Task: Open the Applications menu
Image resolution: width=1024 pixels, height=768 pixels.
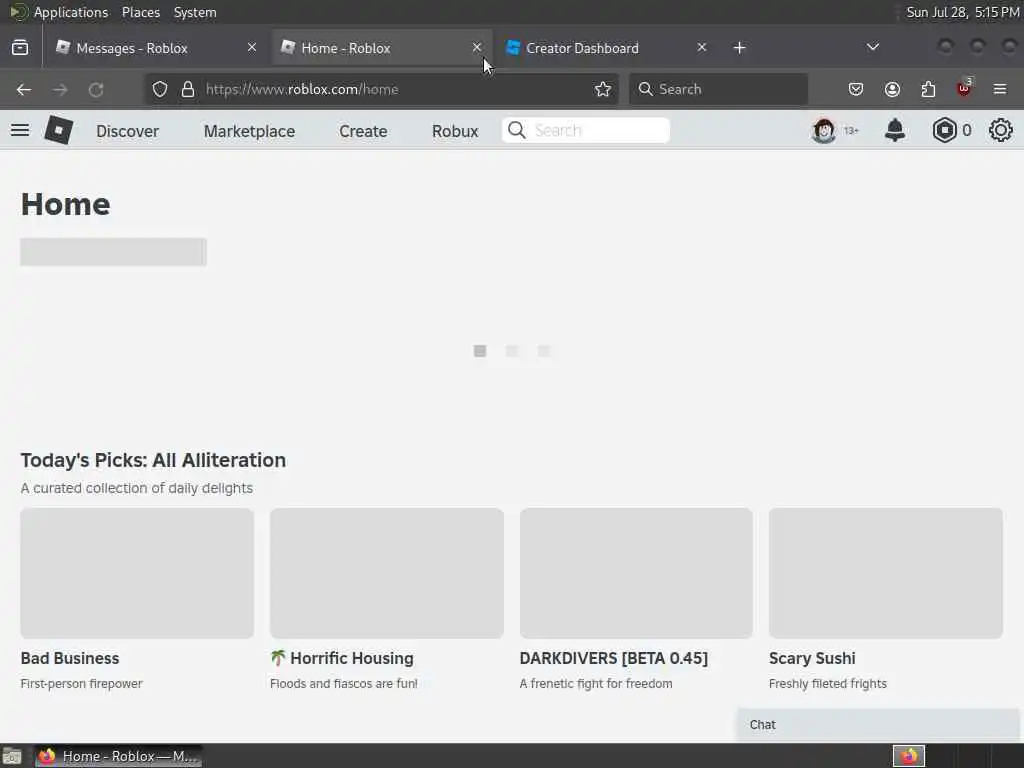Action: click(x=71, y=12)
